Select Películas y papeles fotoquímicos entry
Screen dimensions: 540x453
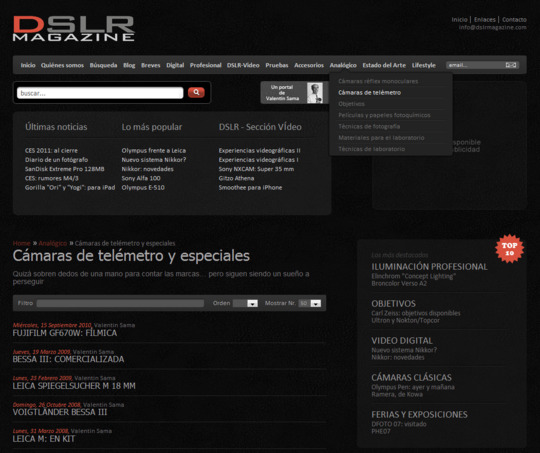click(384, 115)
